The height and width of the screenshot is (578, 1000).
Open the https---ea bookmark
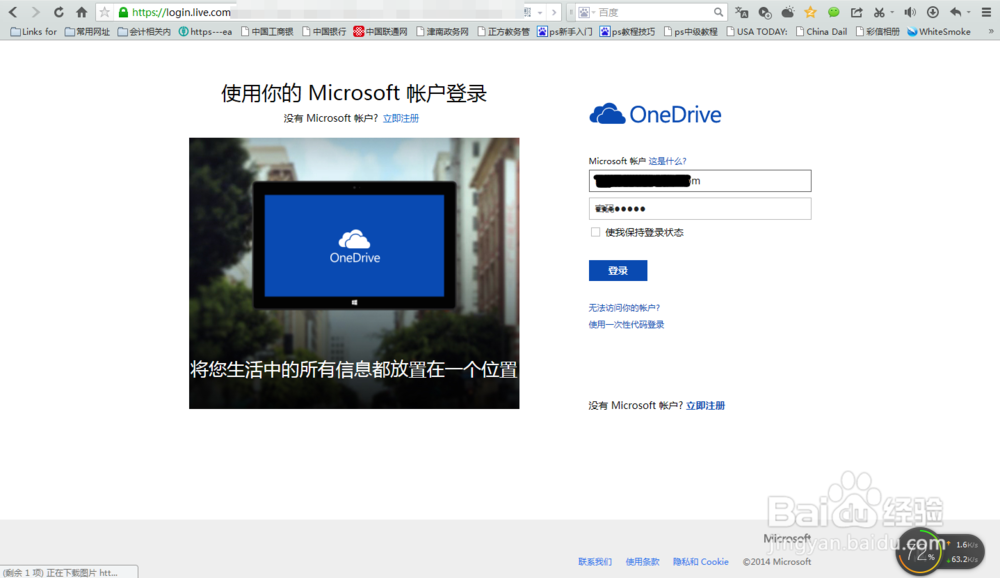pyautogui.click(x=205, y=31)
